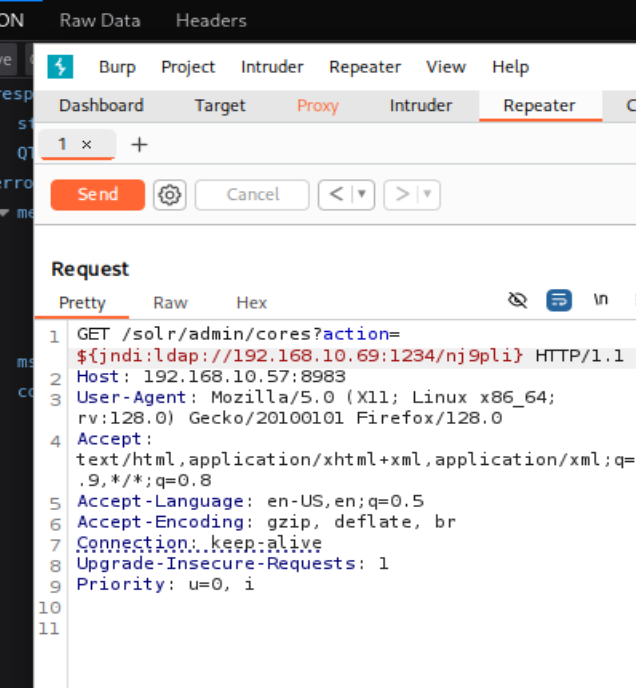
Task: Toggle hide non-printable characters eye icon
Action: [x=517, y=300]
